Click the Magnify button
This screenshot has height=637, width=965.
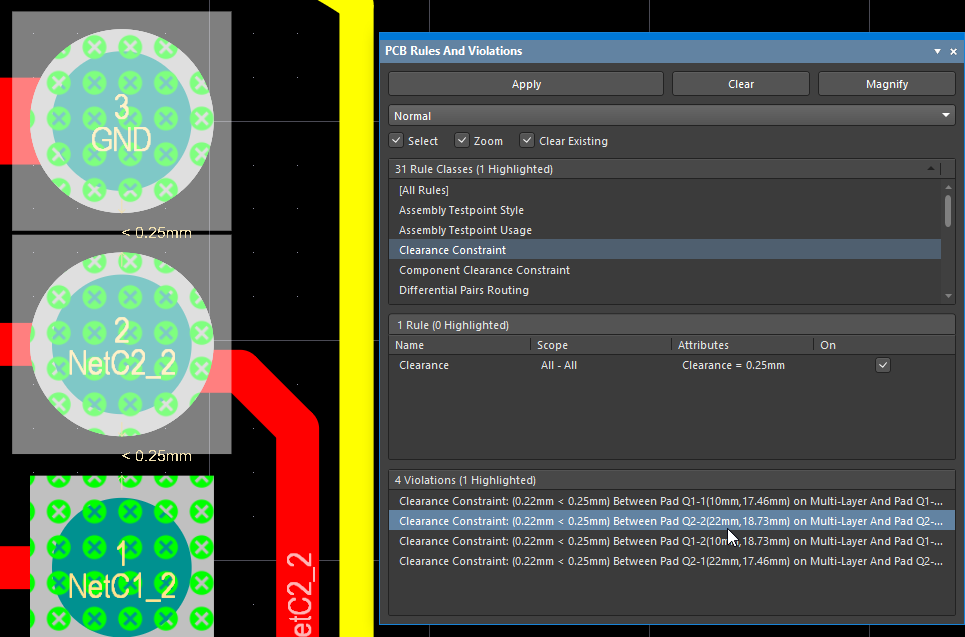[x=886, y=84]
